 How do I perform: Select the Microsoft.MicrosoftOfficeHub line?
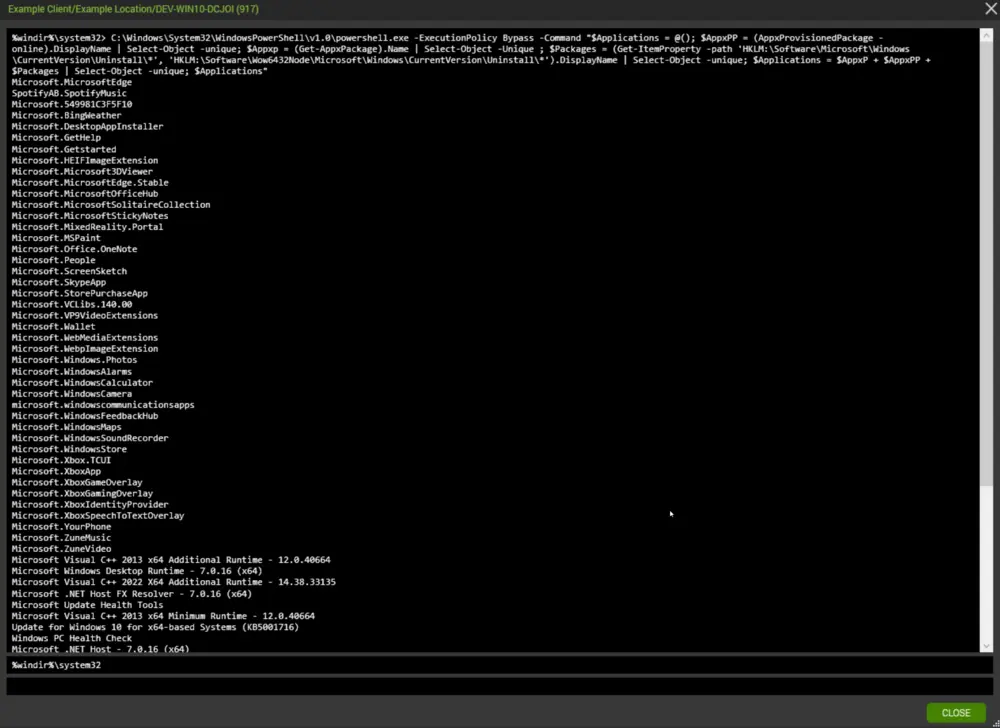coord(85,193)
